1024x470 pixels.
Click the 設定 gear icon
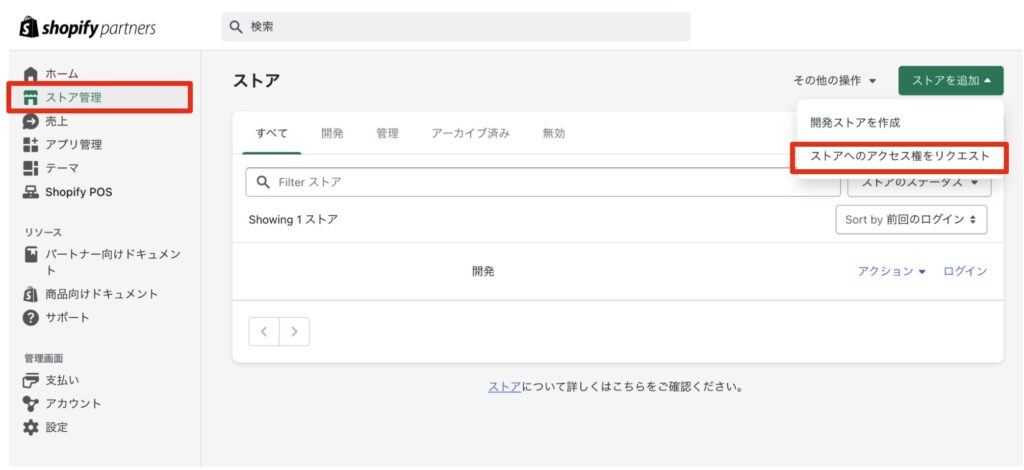pyautogui.click(x=31, y=428)
